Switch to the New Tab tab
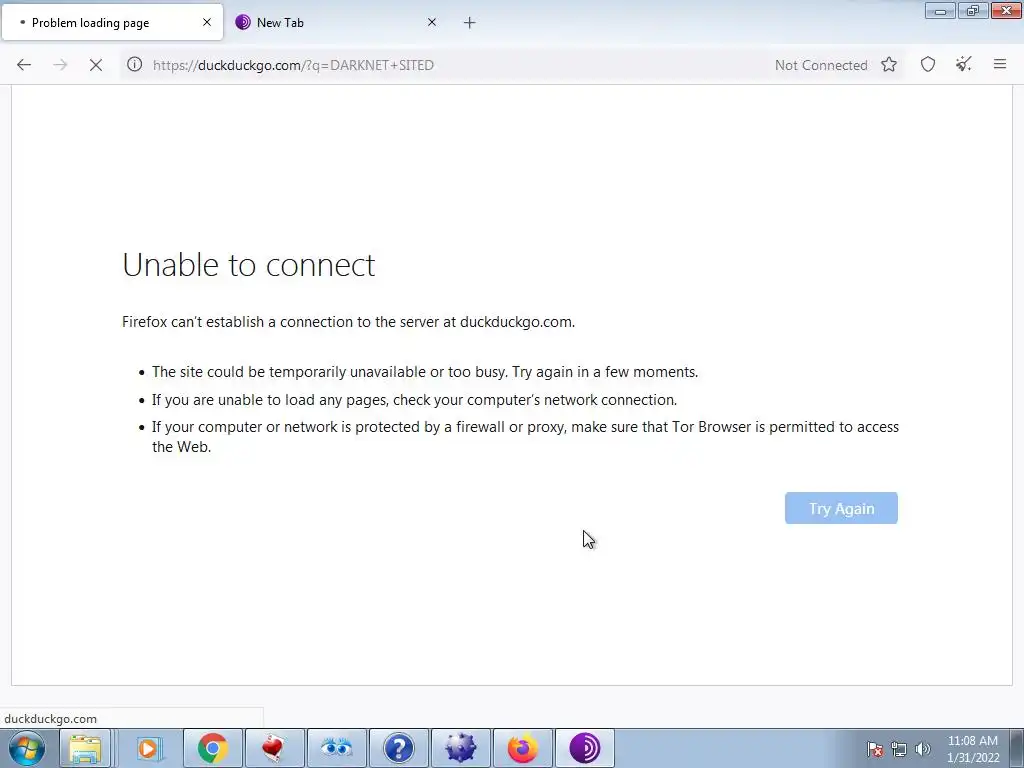The width and height of the screenshot is (1024, 768). click(336, 23)
